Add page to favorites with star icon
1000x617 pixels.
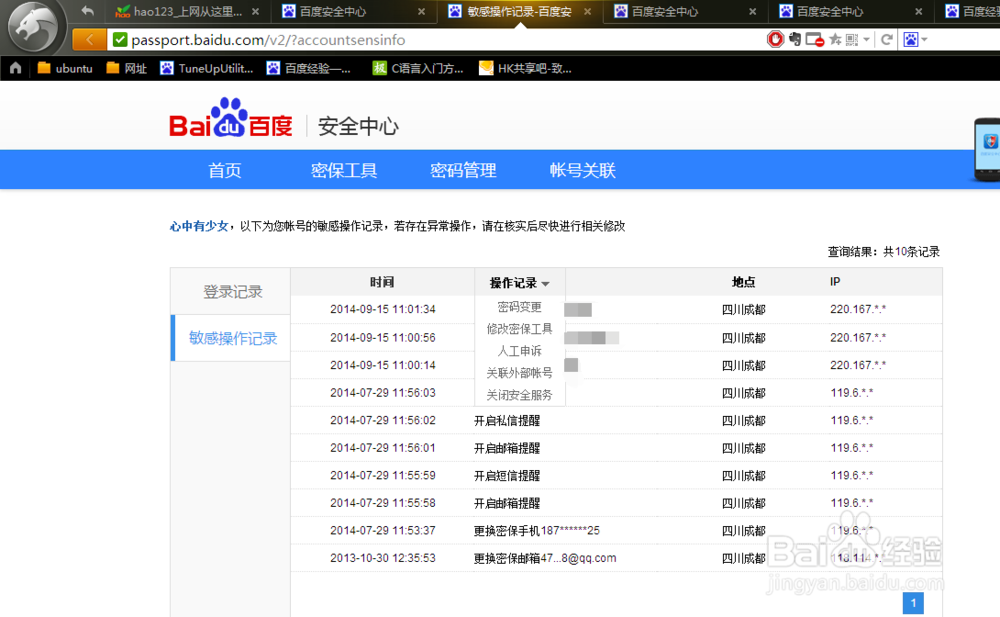coord(835,40)
